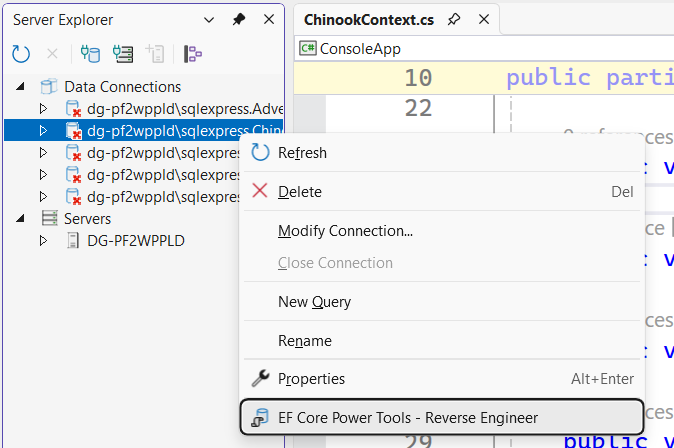The image size is (674, 448).
Task: Close the Server Explorer panel
Action: pos(269,19)
